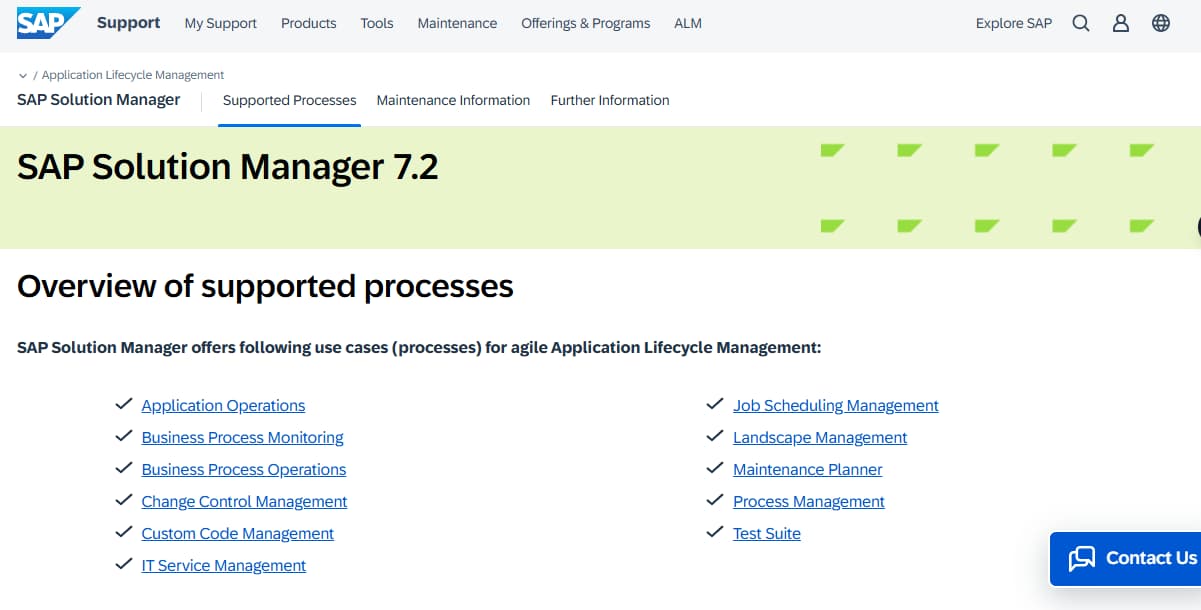
Task: Click the Change Control Management link
Action: click(244, 501)
